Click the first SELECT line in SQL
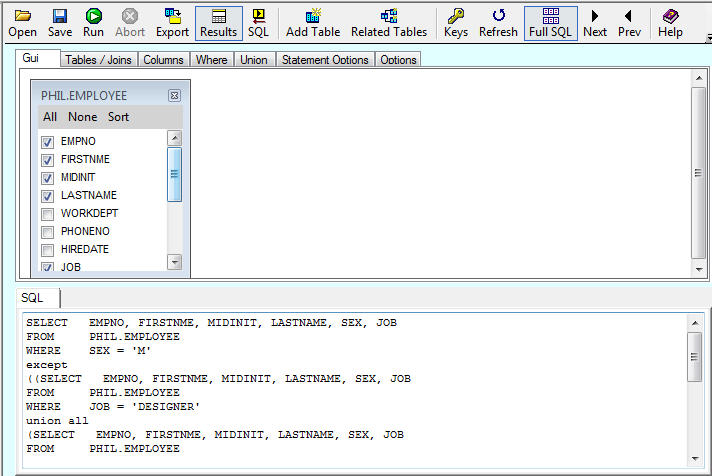Viewport: 712px width, 476px height. pyautogui.click(x=212, y=323)
